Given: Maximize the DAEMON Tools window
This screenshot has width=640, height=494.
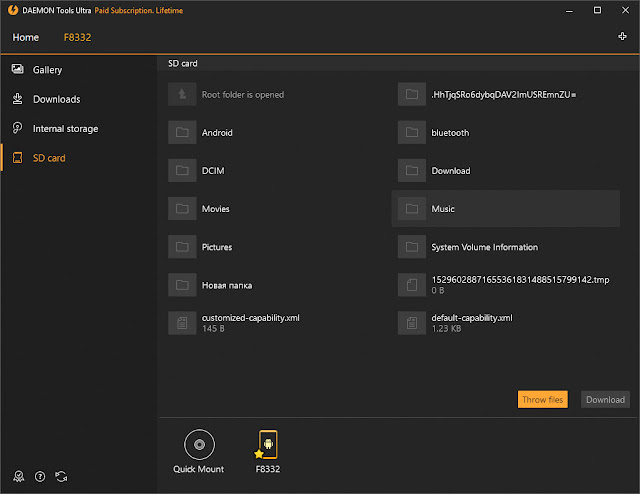Looking at the screenshot, I should 597,10.
